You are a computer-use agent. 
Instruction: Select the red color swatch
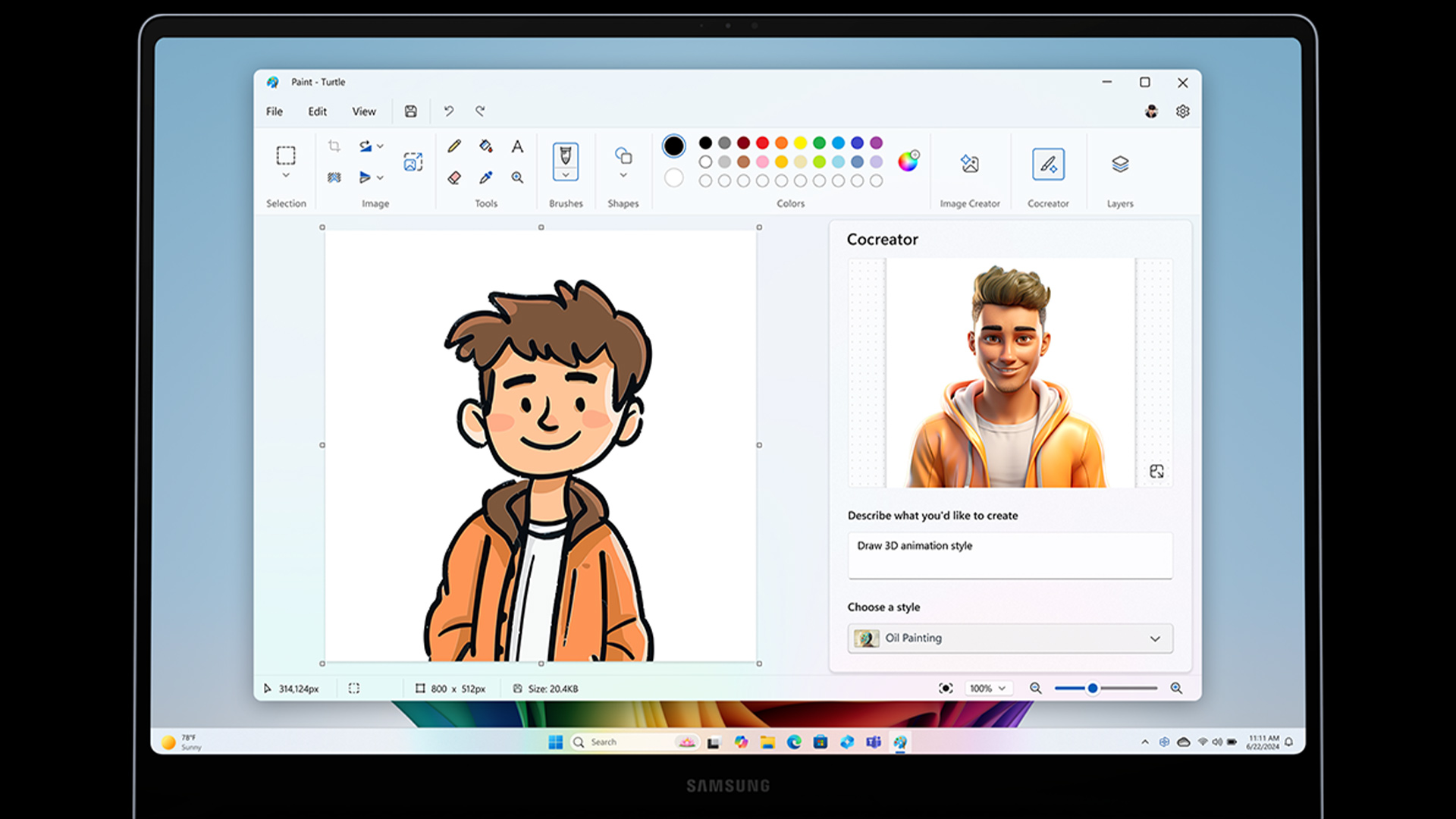click(762, 143)
